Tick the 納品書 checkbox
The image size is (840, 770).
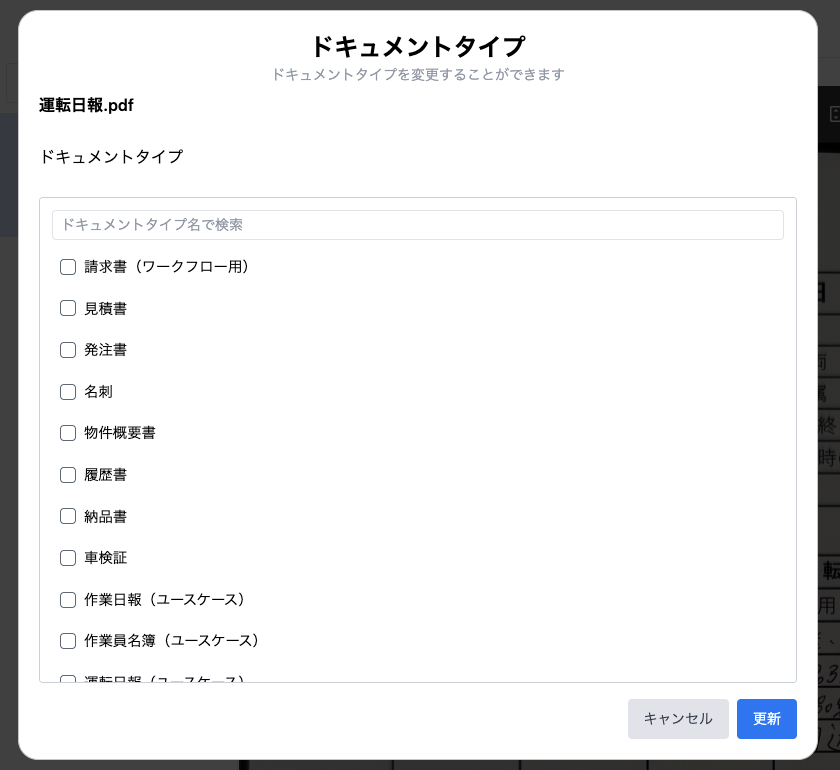(x=68, y=516)
